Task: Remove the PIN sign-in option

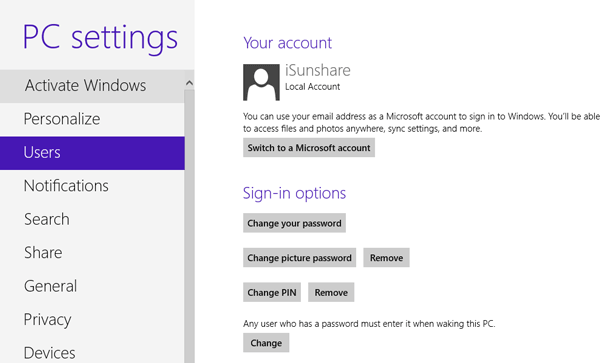Action: (331, 293)
